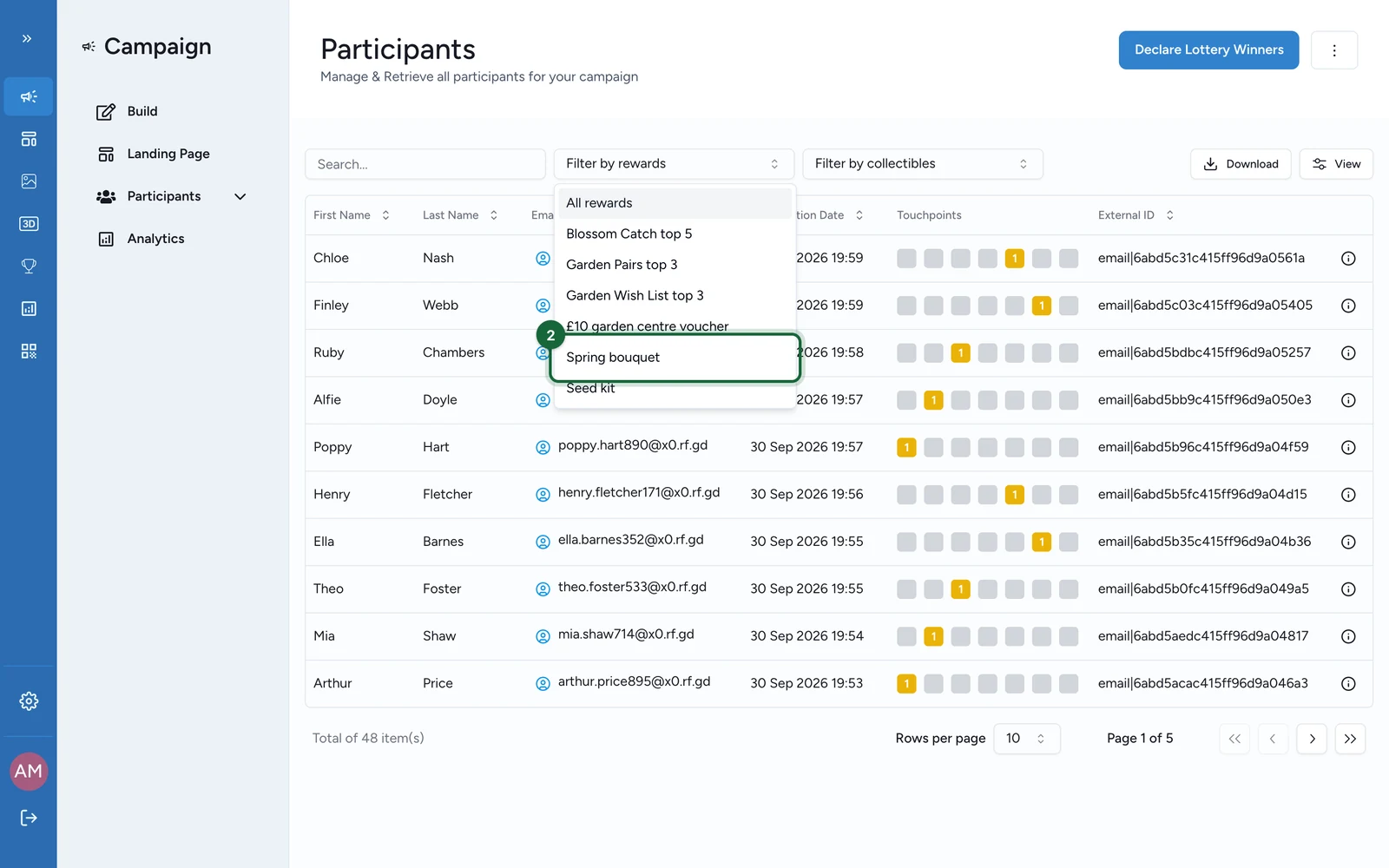The width and height of the screenshot is (1389, 868).
Task: Select Blossom Catch top 5 reward
Action: coord(675,234)
